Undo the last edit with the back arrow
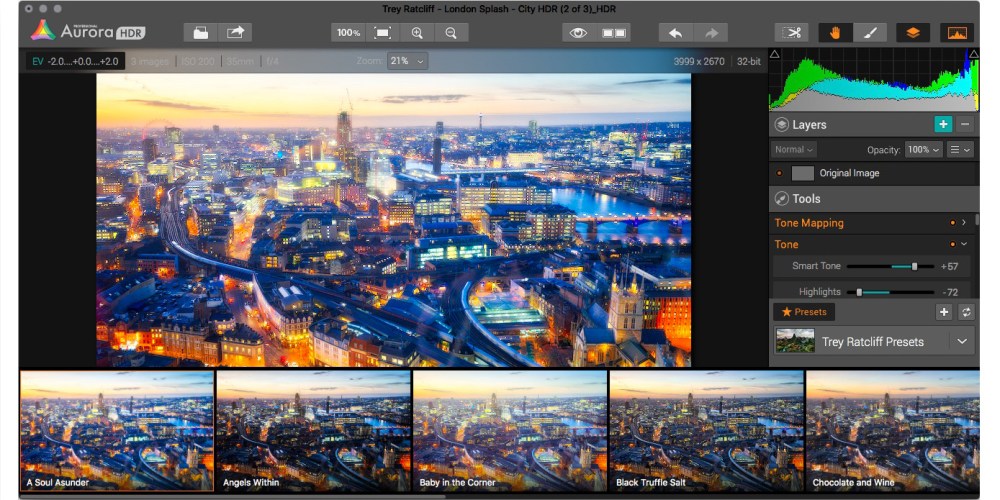Screen dimensions: 1000x500 [x=675, y=32]
